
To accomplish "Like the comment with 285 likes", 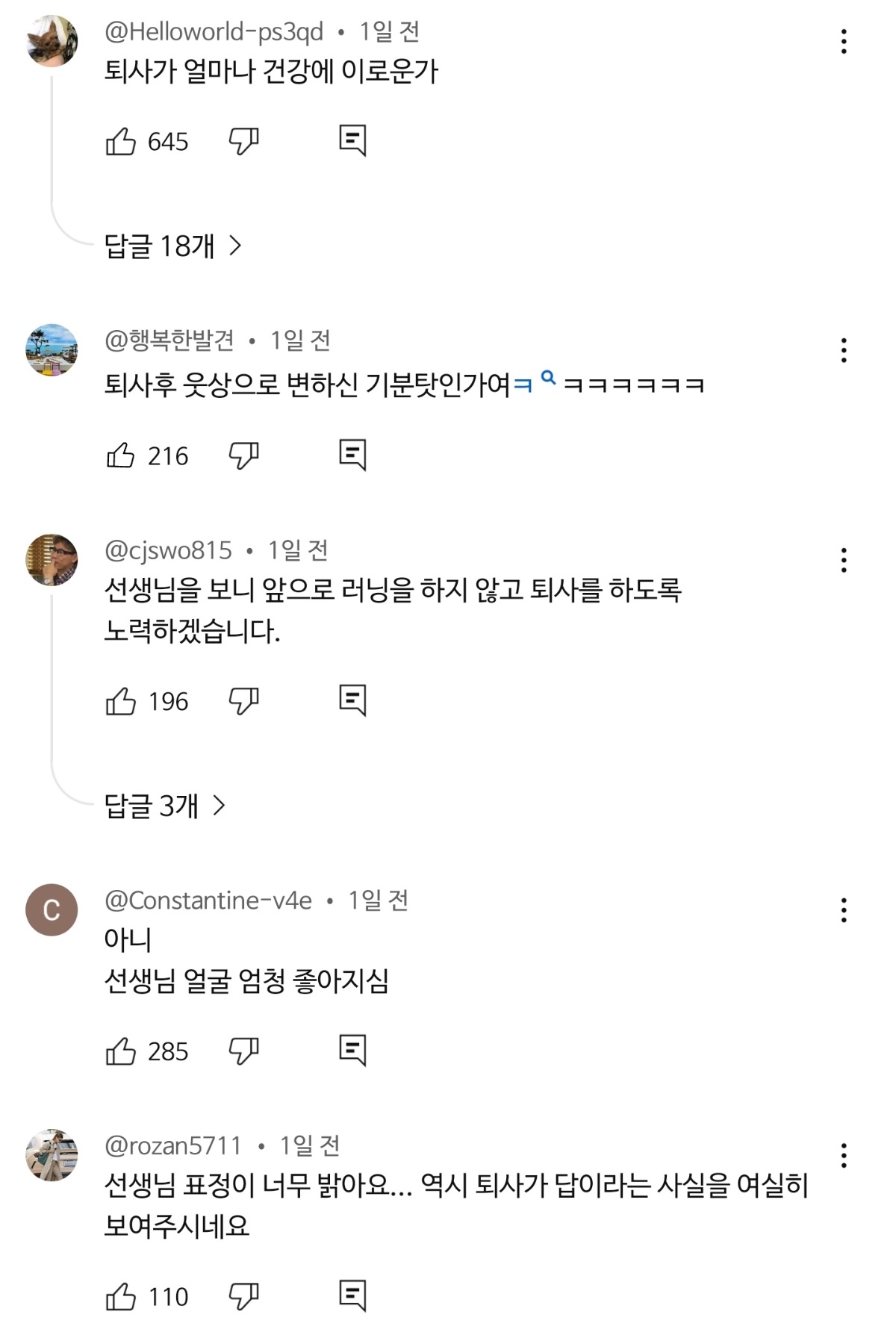I will coord(121,1051).
